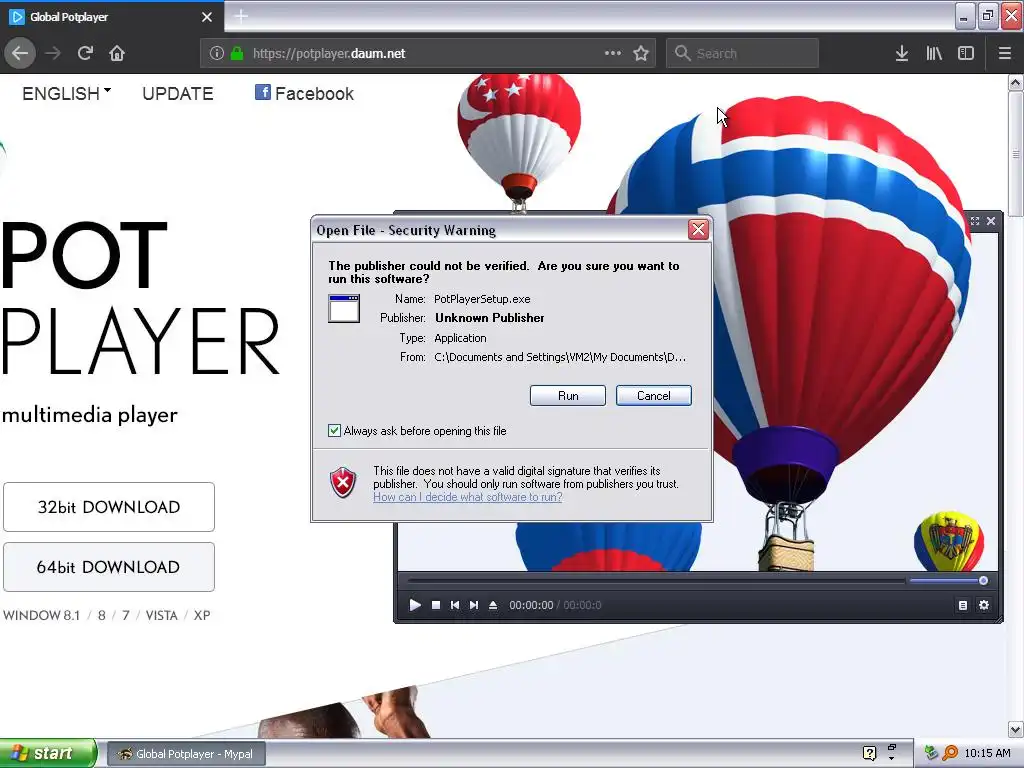This screenshot has width=1024, height=768.
Task: Uncheck Always ask before opening this file
Action: 334,430
